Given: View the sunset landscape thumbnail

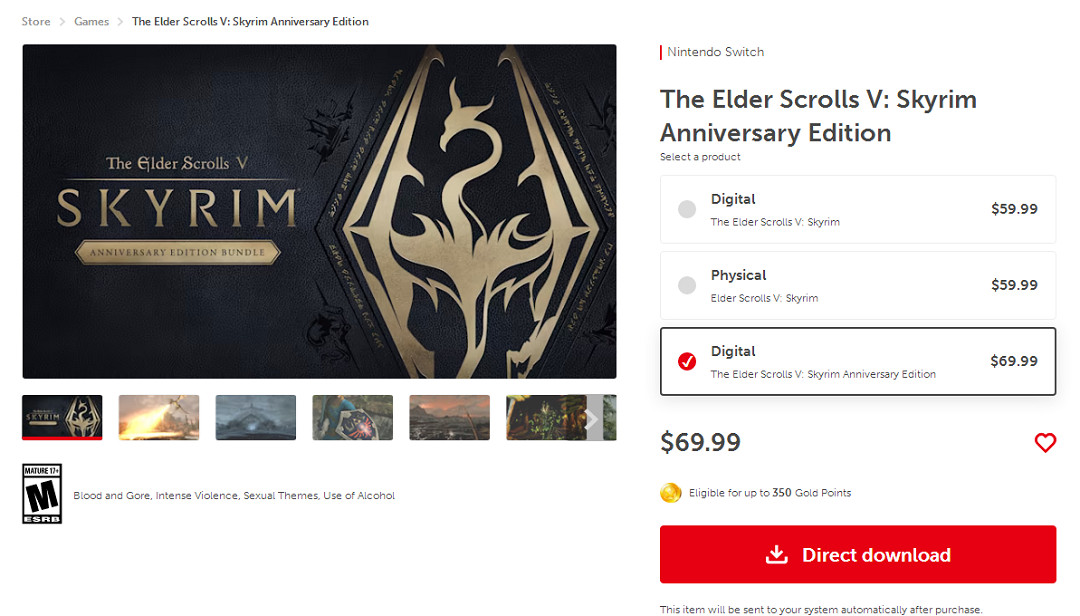Looking at the screenshot, I should [449, 417].
